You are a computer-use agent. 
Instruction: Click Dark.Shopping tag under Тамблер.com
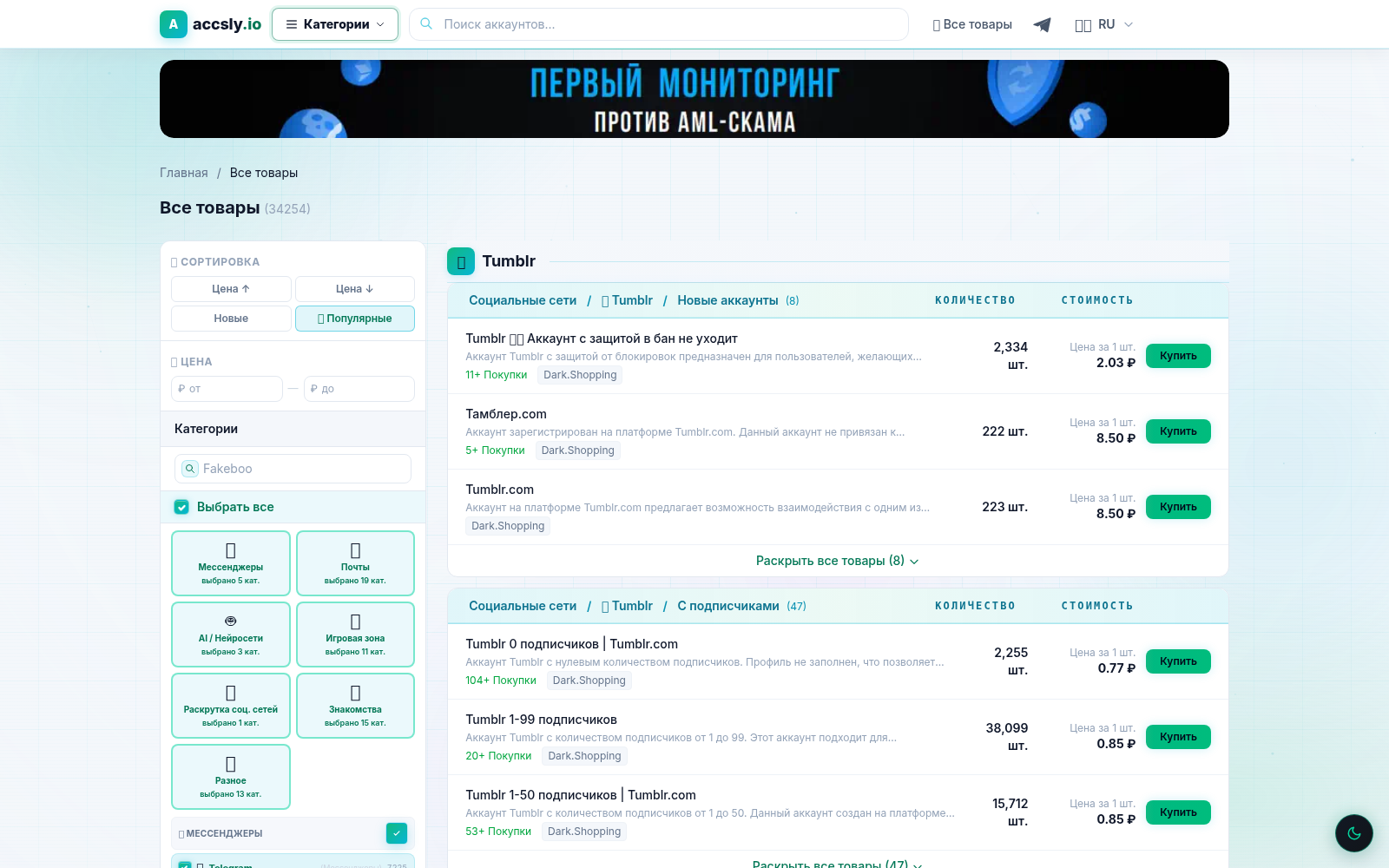pyautogui.click(x=578, y=450)
